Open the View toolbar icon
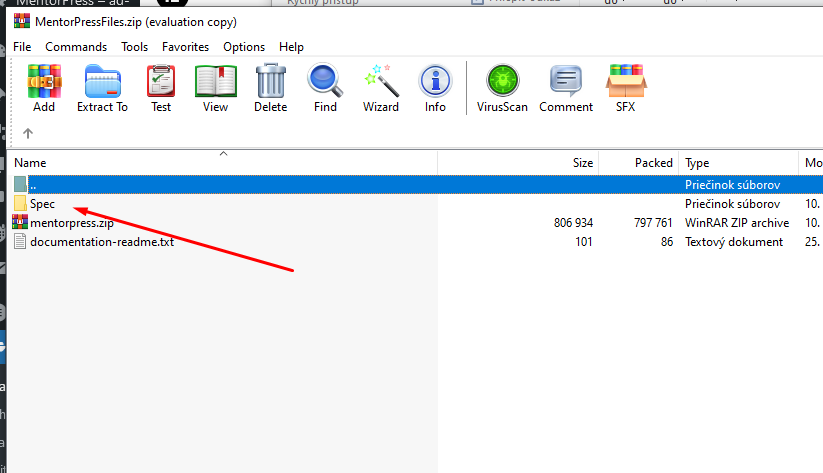Image resolution: width=823 pixels, height=473 pixels. (x=215, y=88)
